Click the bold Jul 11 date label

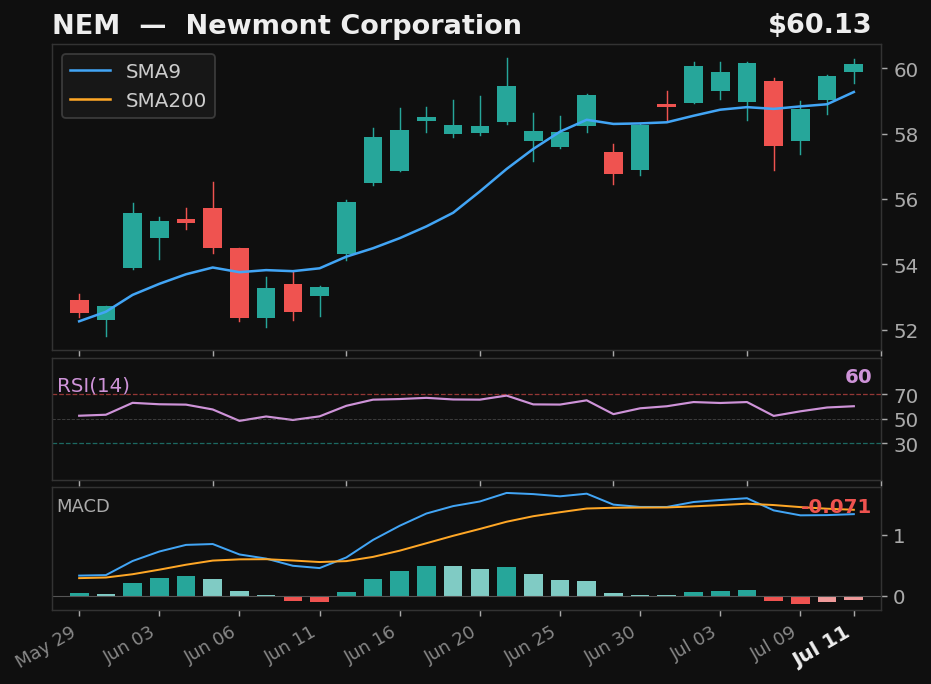point(821,647)
